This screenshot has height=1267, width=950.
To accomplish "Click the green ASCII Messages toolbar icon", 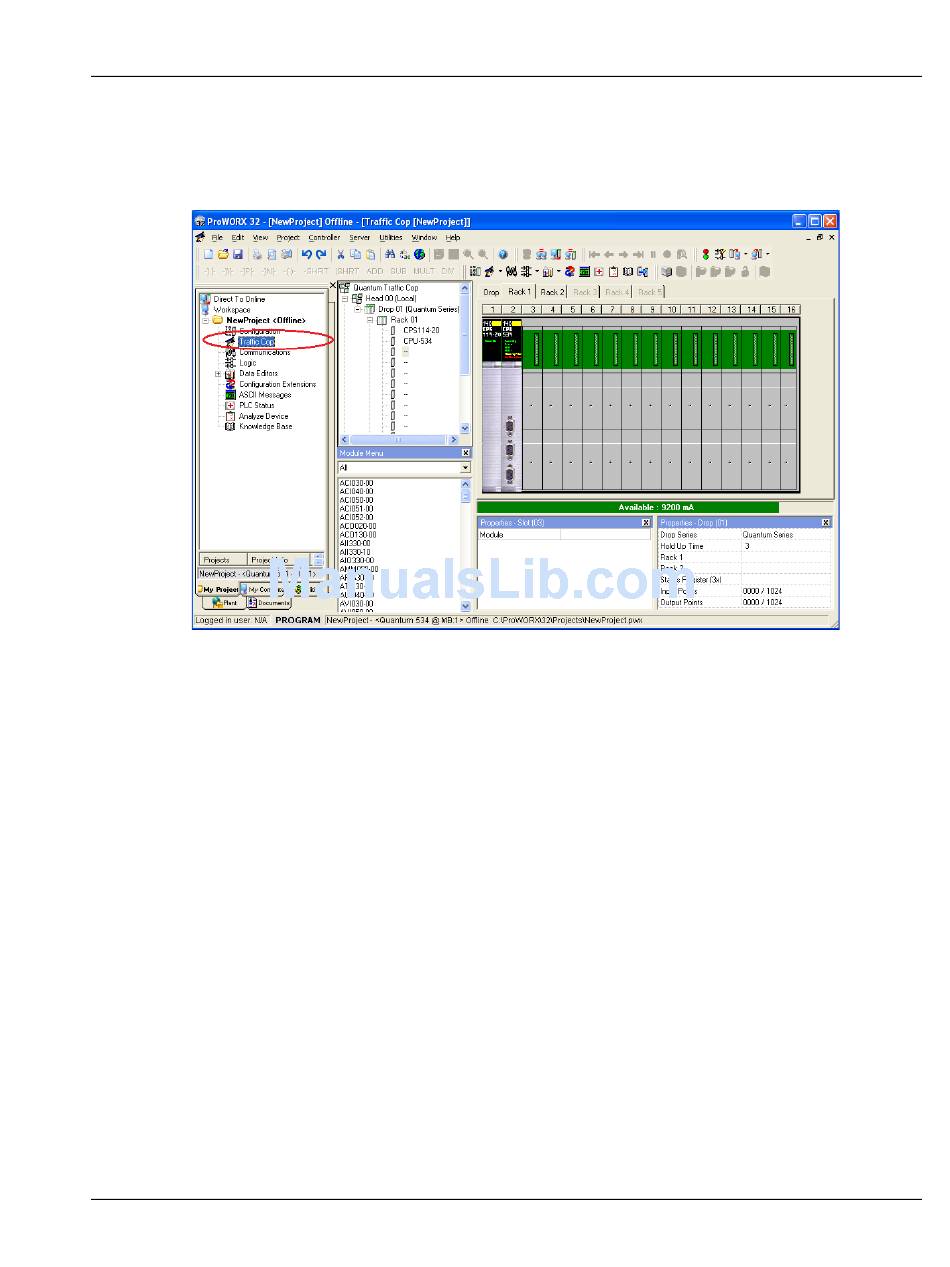I will tap(584, 271).
